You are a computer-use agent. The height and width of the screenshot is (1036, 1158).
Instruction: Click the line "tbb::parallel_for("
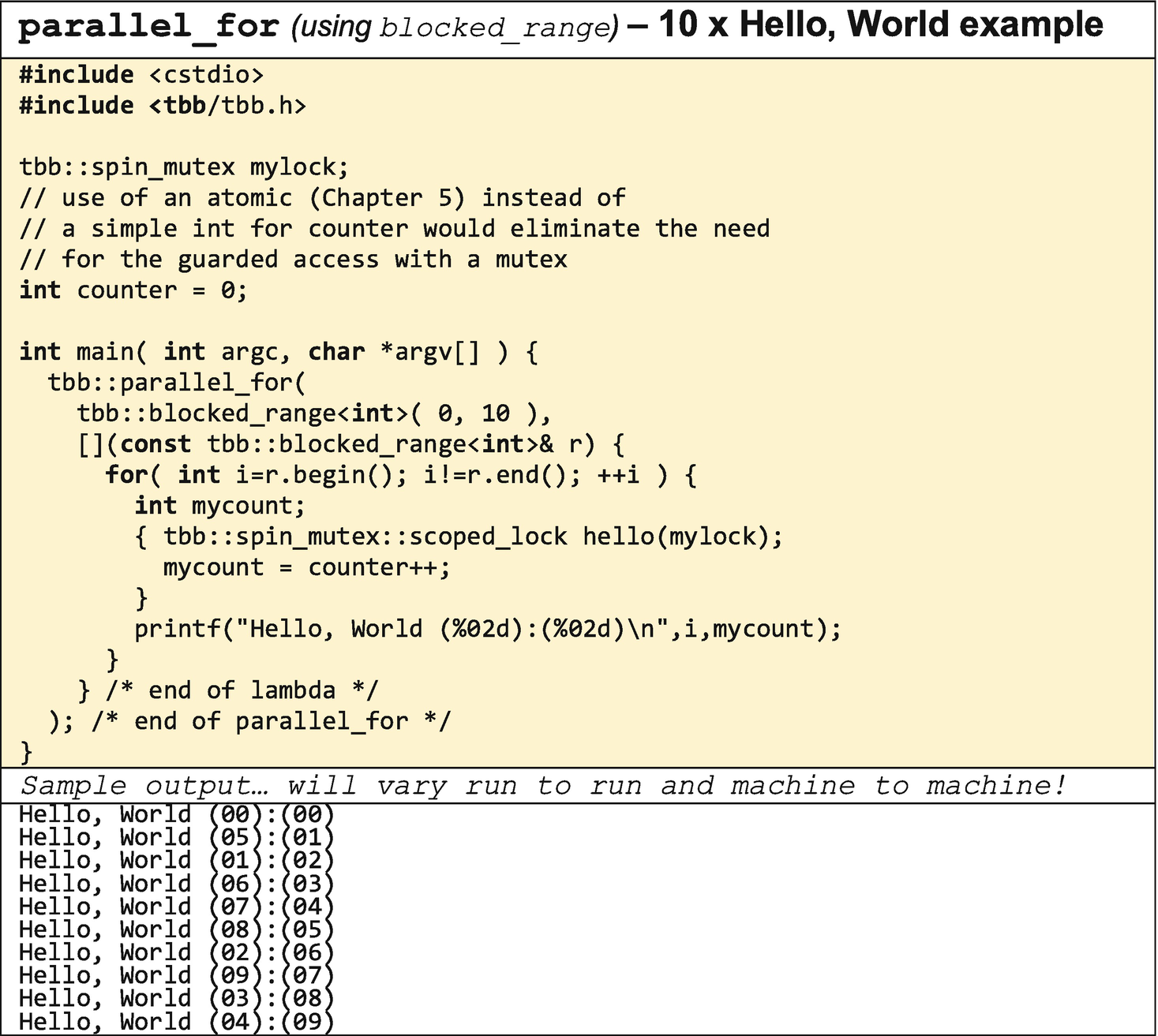pyautogui.click(x=177, y=383)
